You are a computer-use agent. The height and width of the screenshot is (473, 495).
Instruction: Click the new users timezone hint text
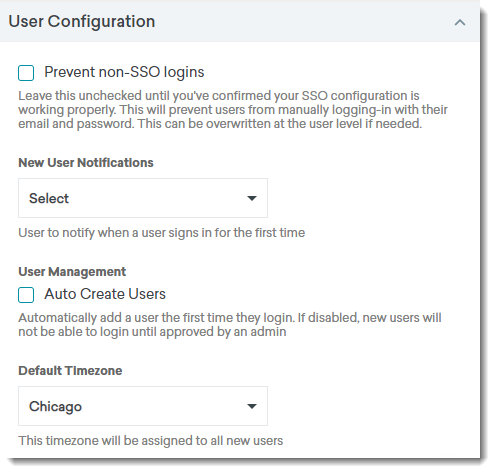150,441
